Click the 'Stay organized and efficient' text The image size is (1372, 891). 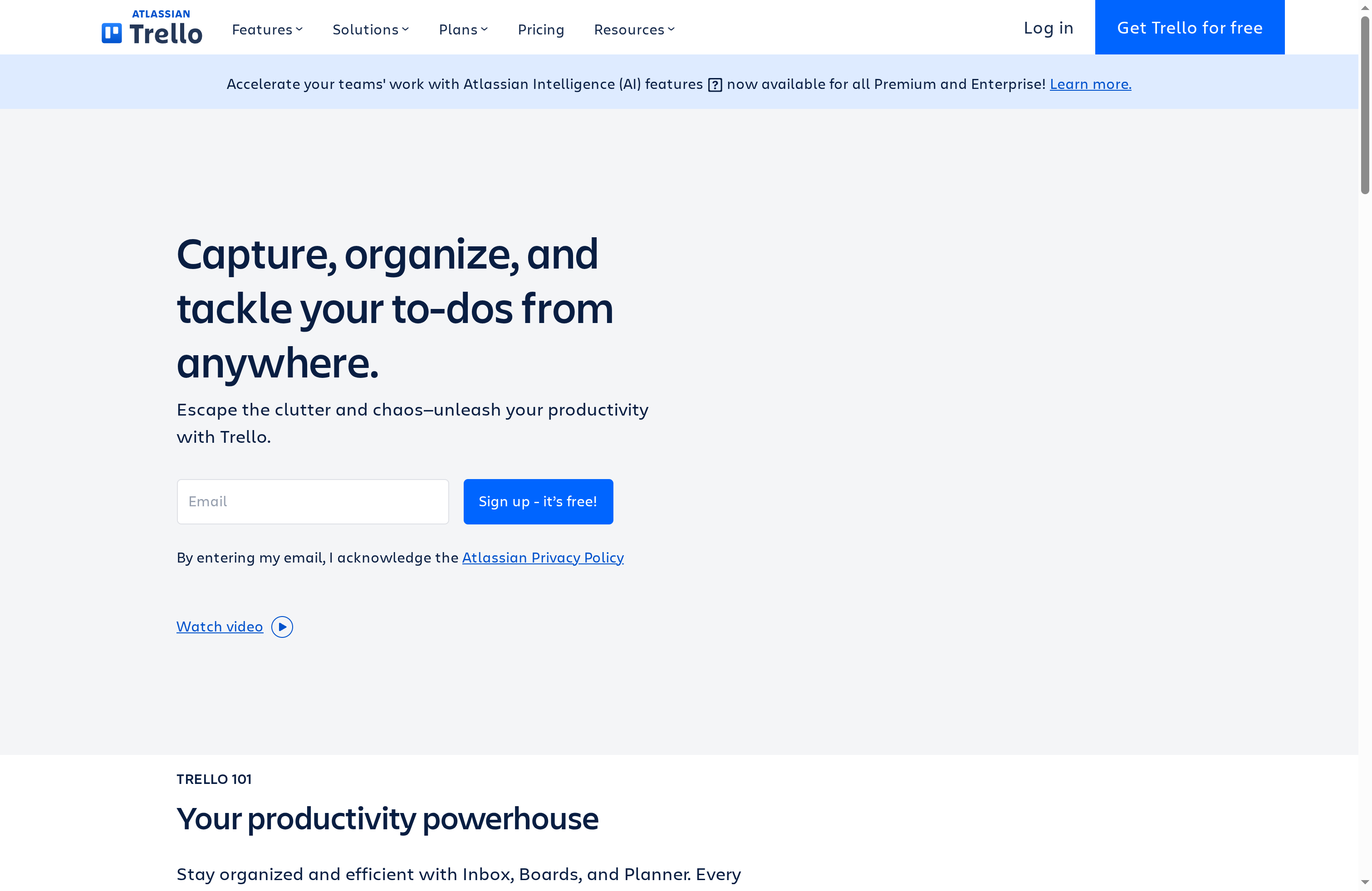point(458,874)
